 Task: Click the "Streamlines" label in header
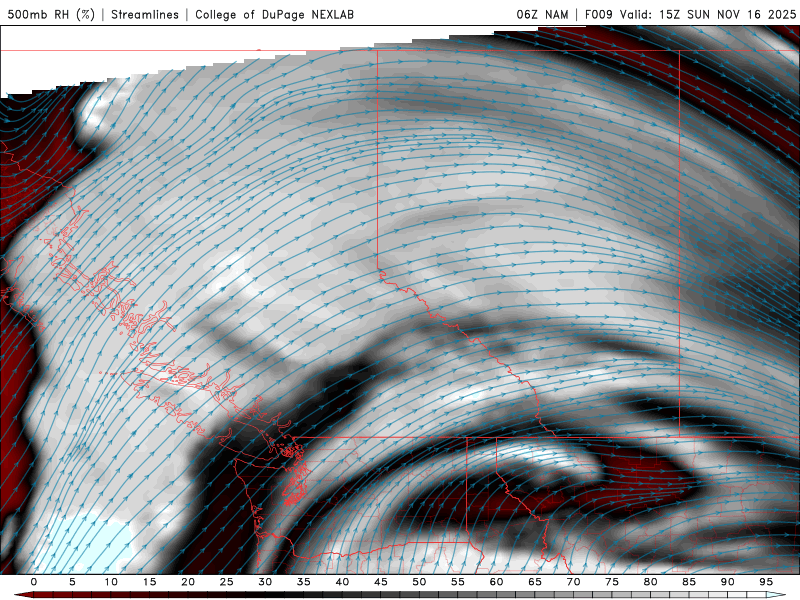point(145,14)
